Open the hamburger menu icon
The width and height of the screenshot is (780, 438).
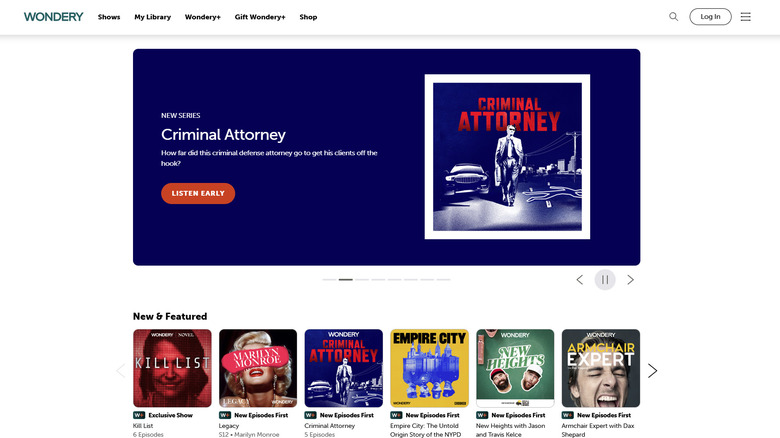click(745, 16)
